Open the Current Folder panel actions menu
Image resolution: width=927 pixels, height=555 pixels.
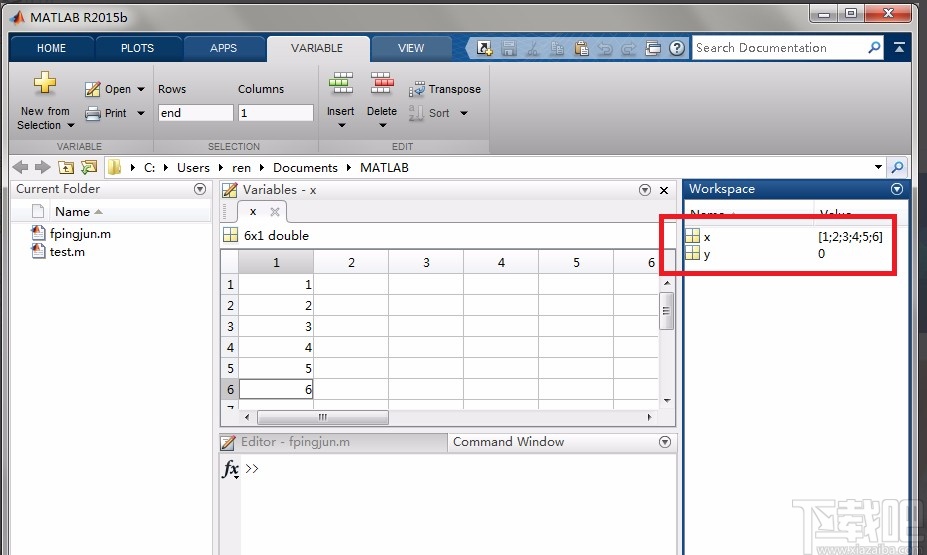200,189
